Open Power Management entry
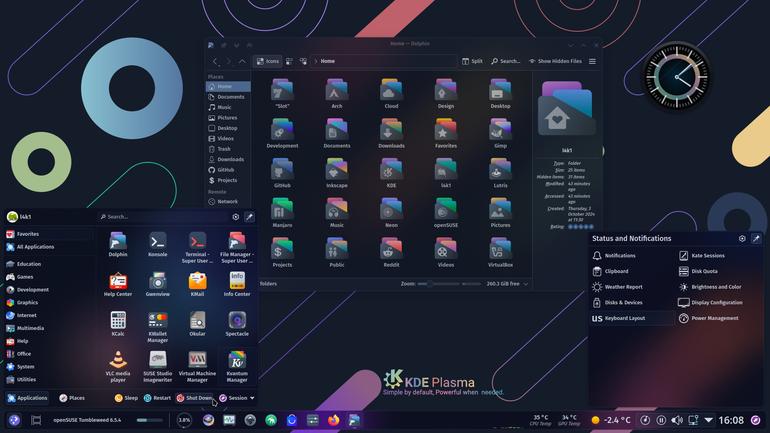 [718, 318]
